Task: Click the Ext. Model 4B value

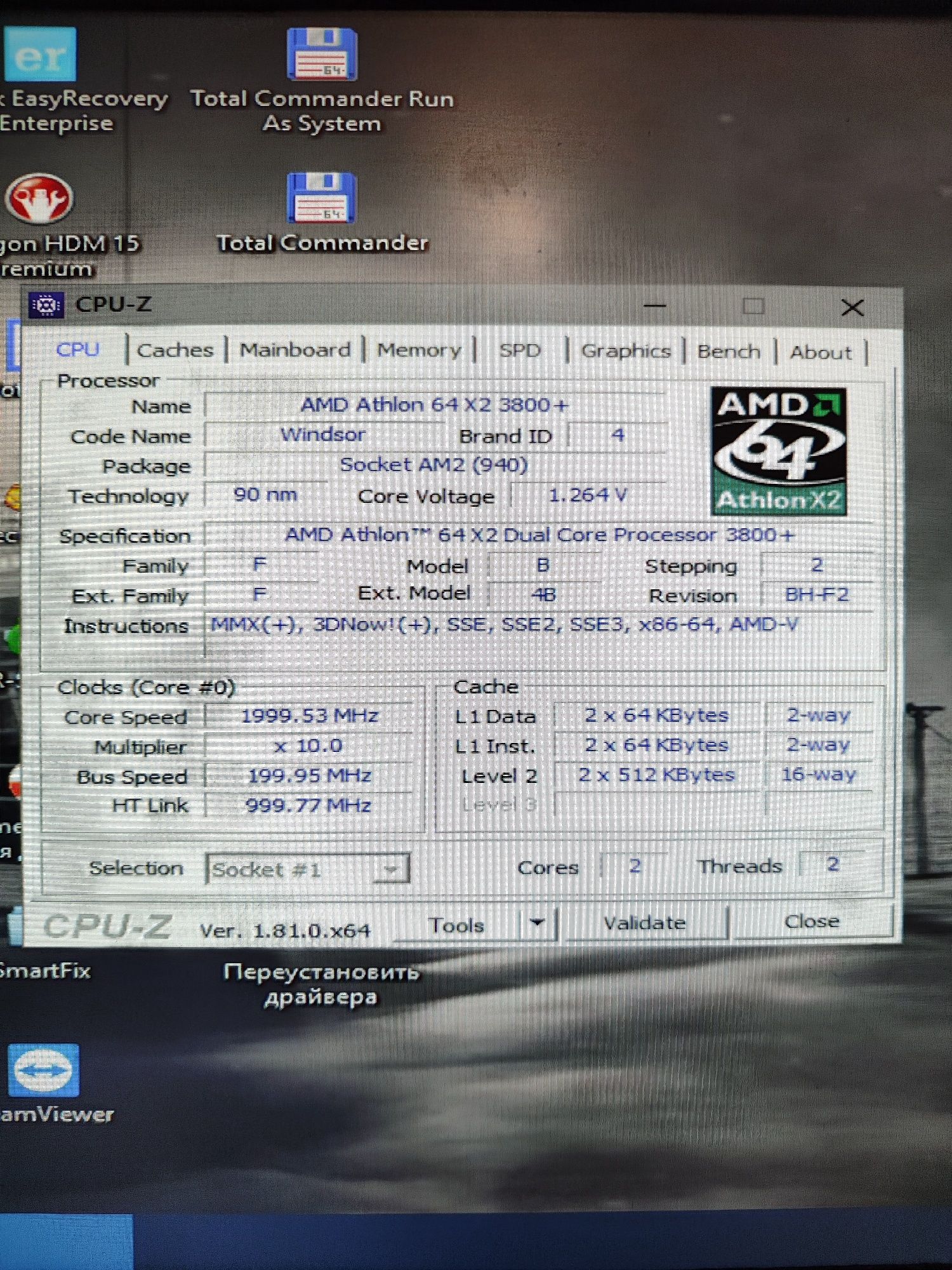Action: pos(543,595)
